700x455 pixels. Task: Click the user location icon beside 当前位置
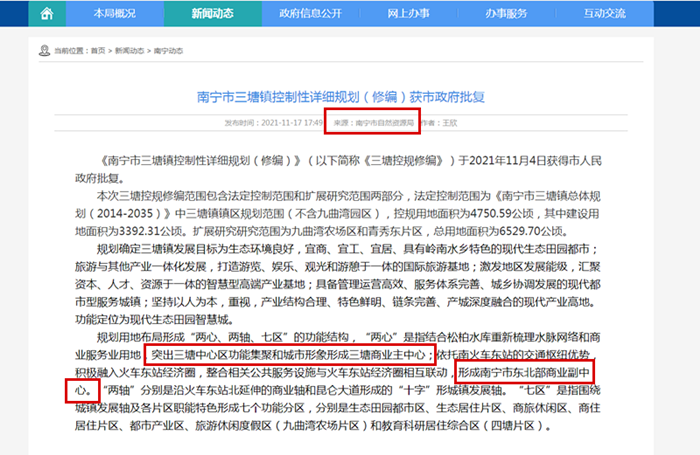tap(44, 50)
